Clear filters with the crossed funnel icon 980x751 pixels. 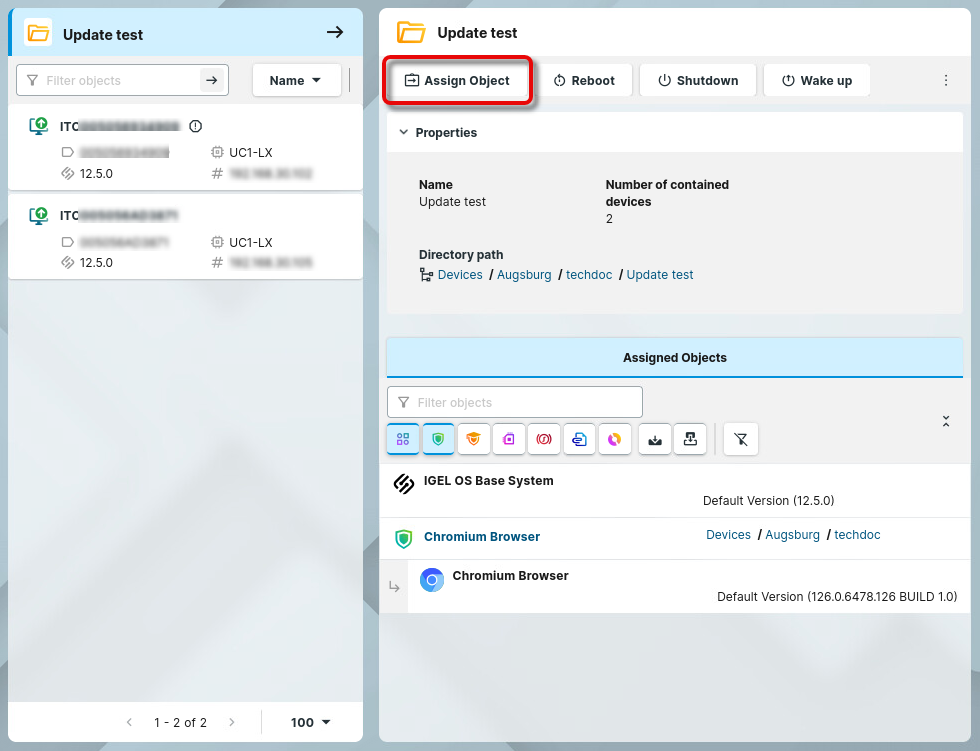click(741, 439)
